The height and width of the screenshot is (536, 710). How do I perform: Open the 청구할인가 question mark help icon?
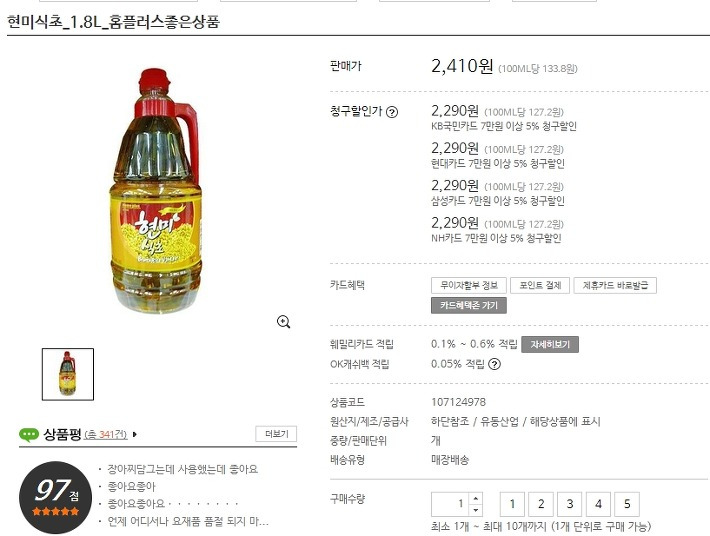tap(392, 112)
